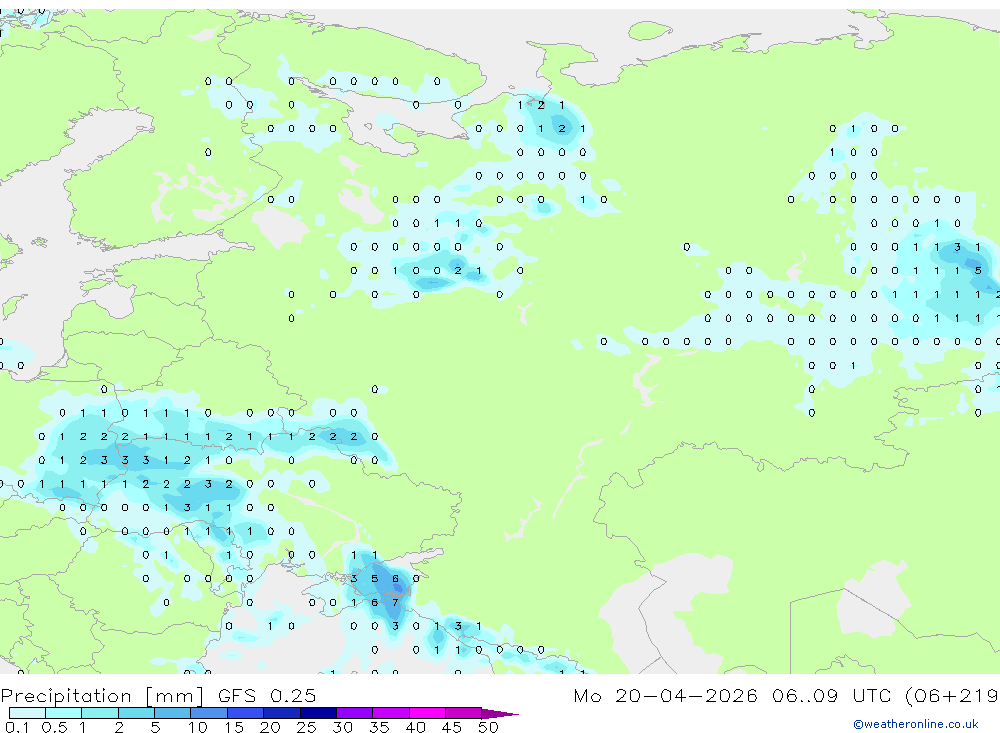Screen dimensions: 1000x733
Task: Click the '40' legend scale label
Action: 416,727
